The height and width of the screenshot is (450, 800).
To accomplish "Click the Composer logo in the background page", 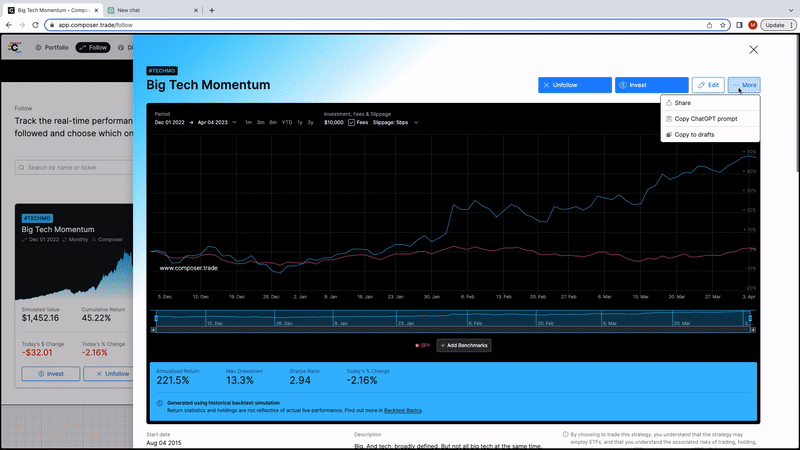I will tap(15, 47).
